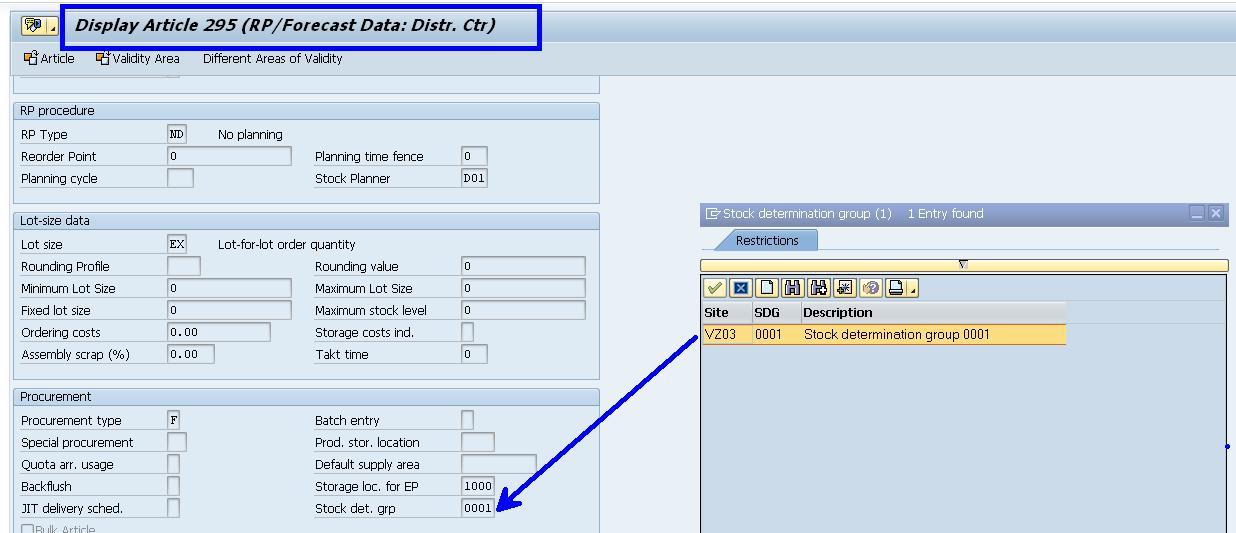This screenshot has width=1236, height=533.
Task: Confirm selection with green checkmark icon
Action: pos(715,288)
